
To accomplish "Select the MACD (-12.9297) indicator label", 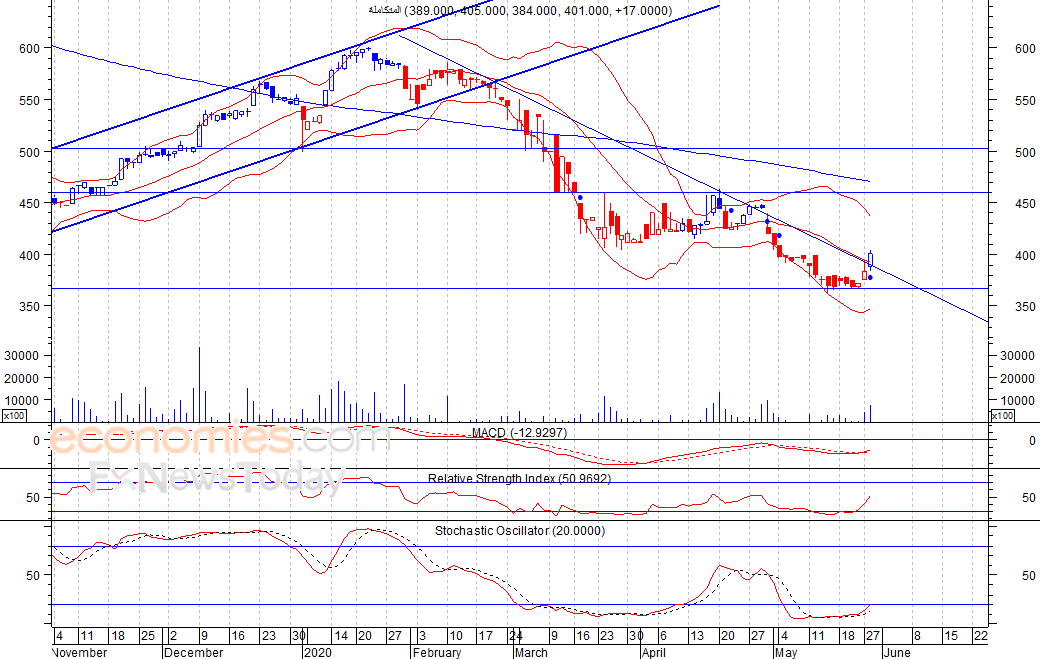I will coord(519,433).
